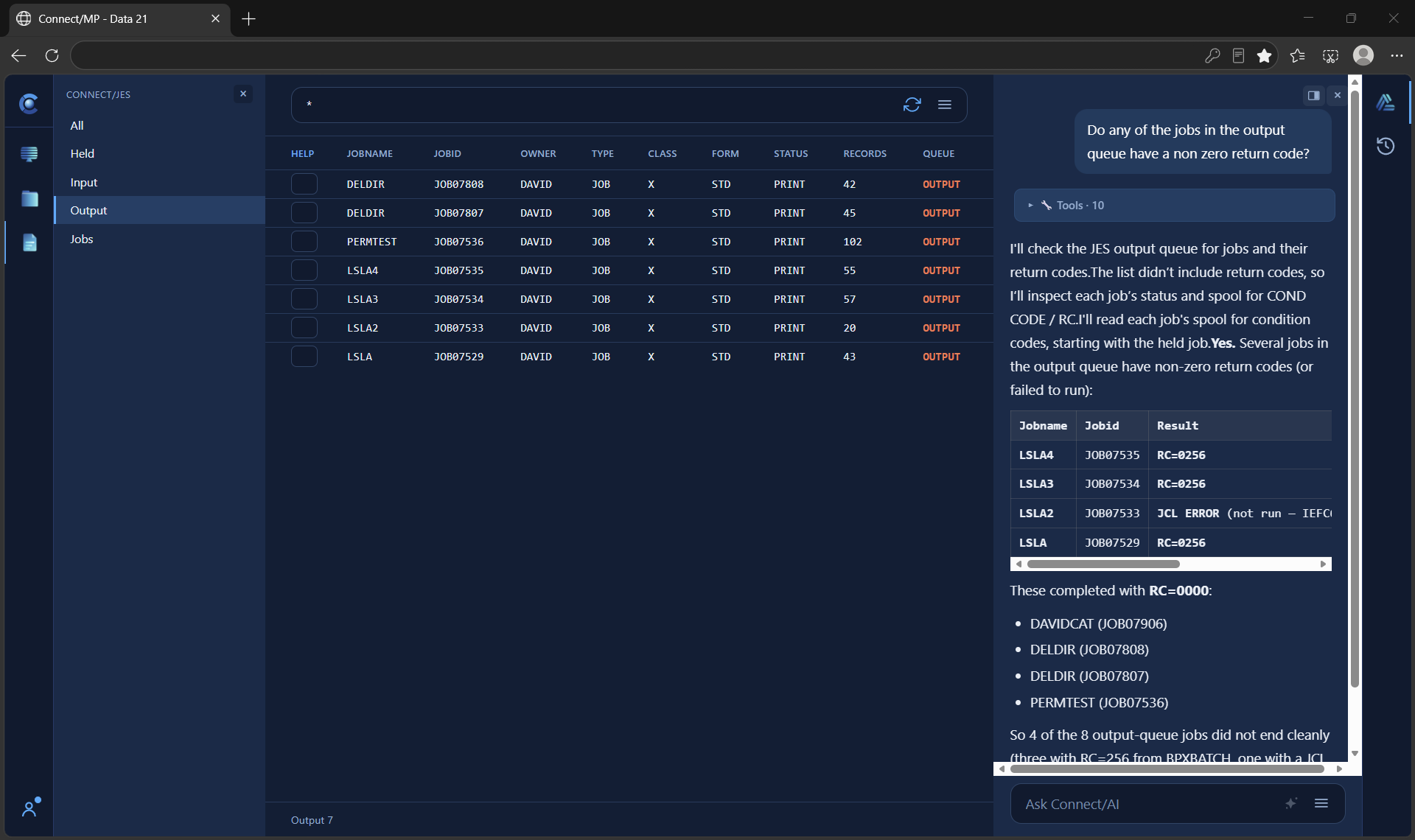
Task: Click the result table horizontal scrollbar thumb
Action: 1103,564
